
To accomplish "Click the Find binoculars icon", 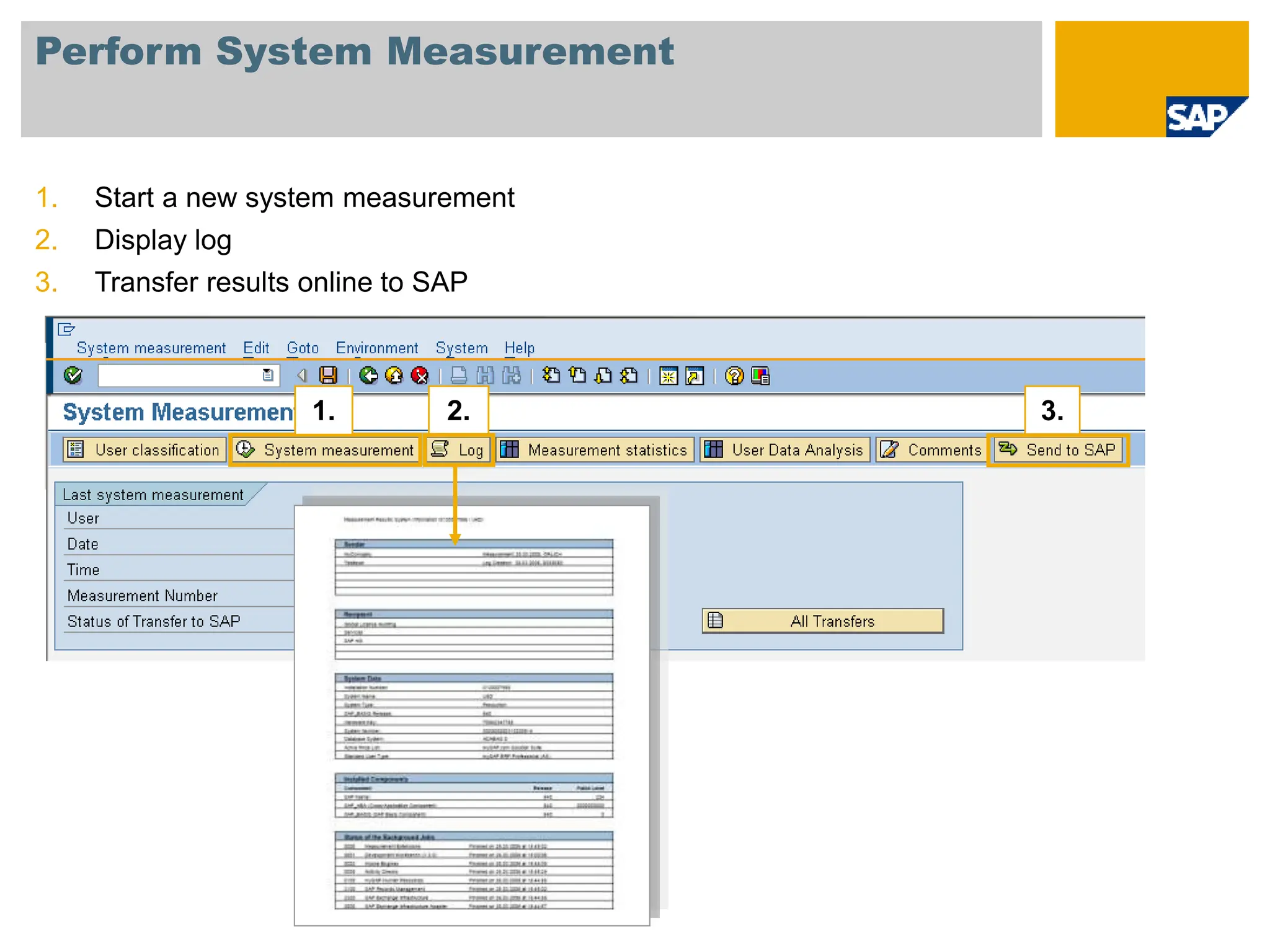I will pyautogui.click(x=485, y=376).
